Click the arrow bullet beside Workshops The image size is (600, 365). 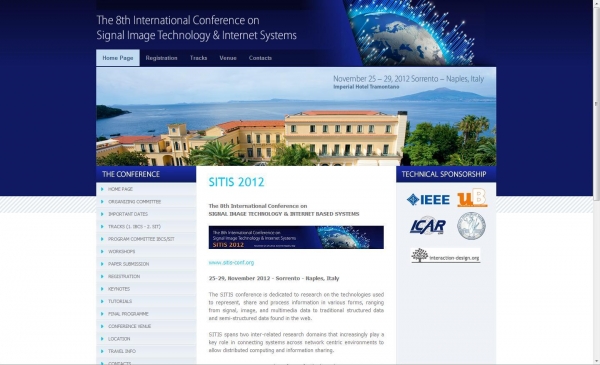102,251
